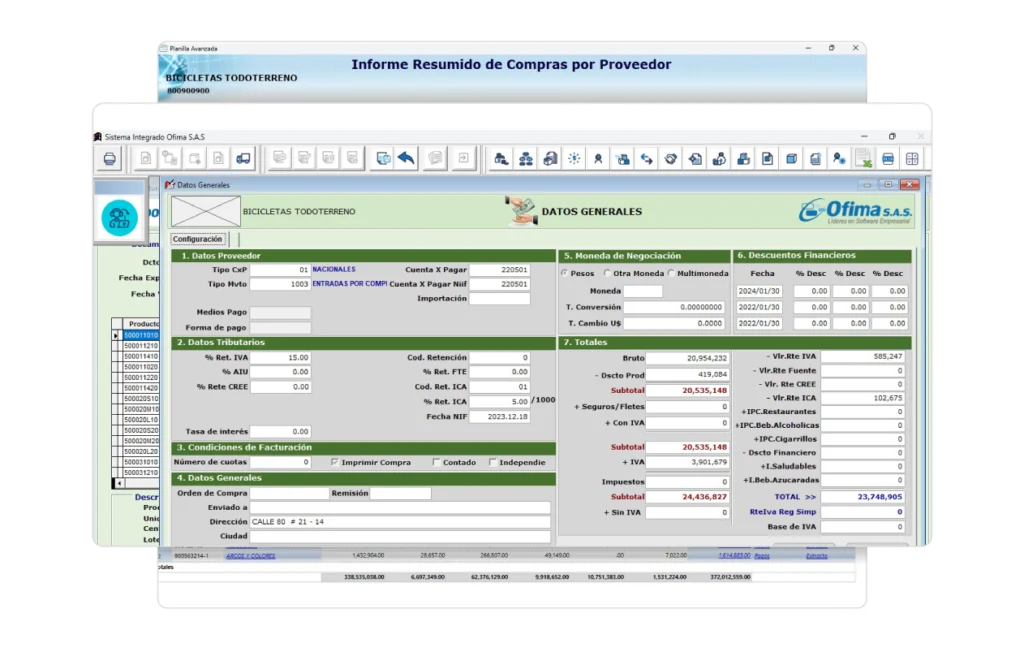Click the Vlr.Rte ICA field showing 102,675
This screenshot has width=1024, height=656.
[x=863, y=398]
